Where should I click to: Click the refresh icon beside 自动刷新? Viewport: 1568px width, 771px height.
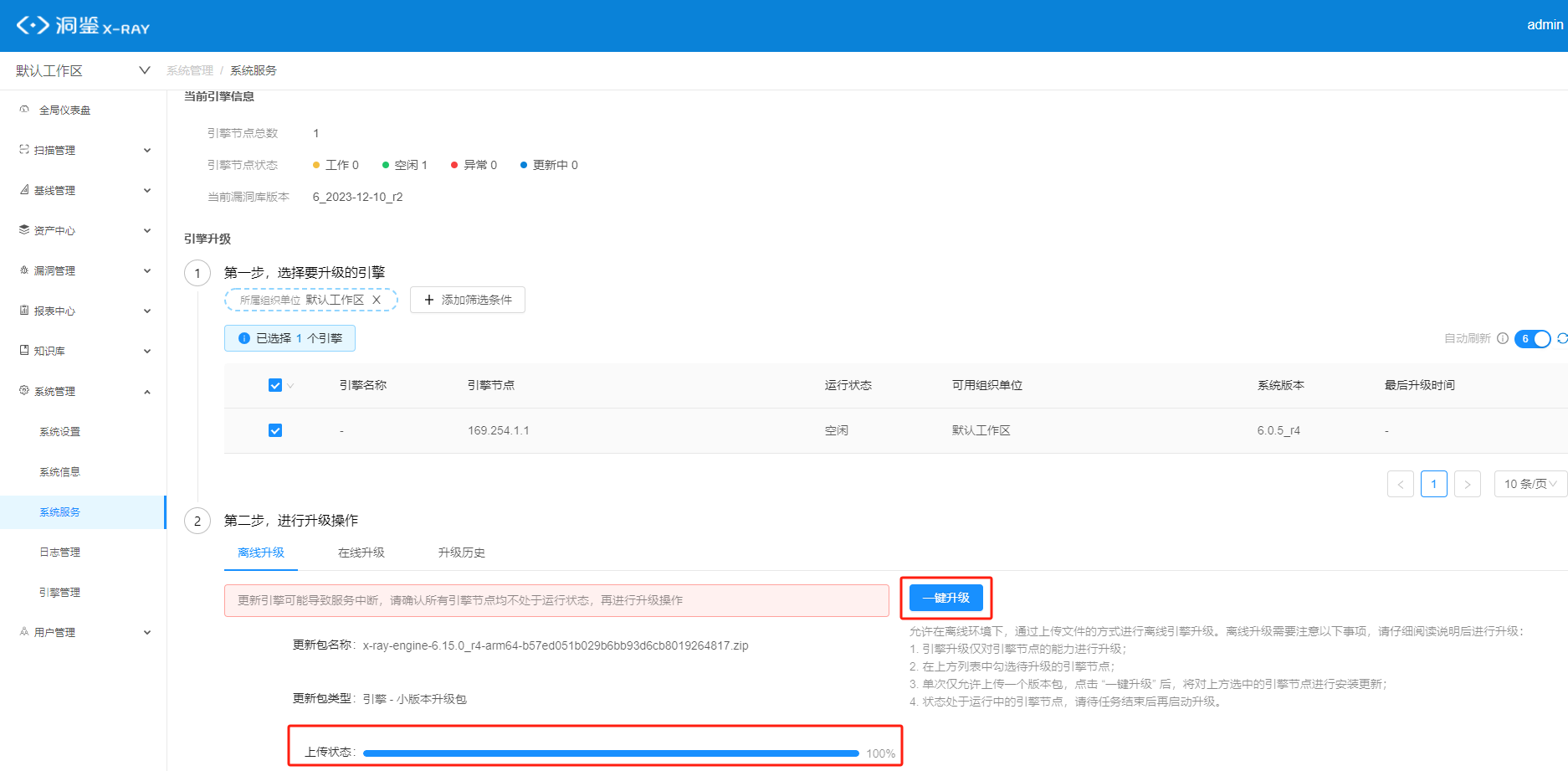[x=1561, y=338]
